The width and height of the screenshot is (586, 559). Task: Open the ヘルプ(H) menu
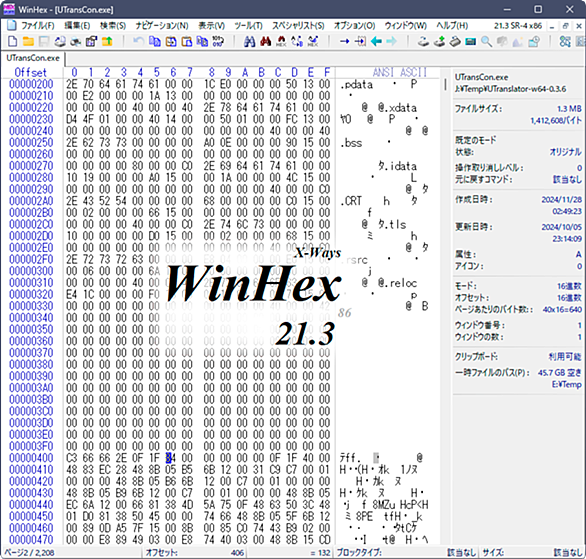tap(452, 26)
